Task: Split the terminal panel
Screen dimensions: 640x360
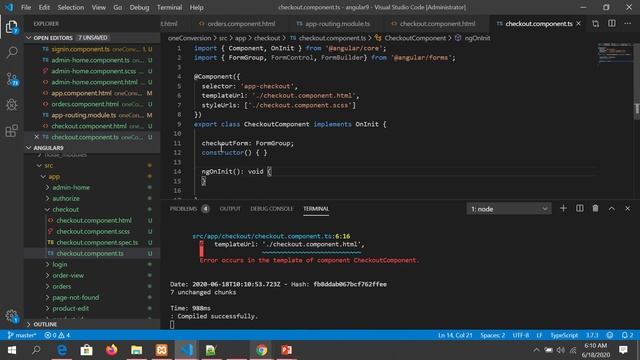Action: tap(580, 209)
